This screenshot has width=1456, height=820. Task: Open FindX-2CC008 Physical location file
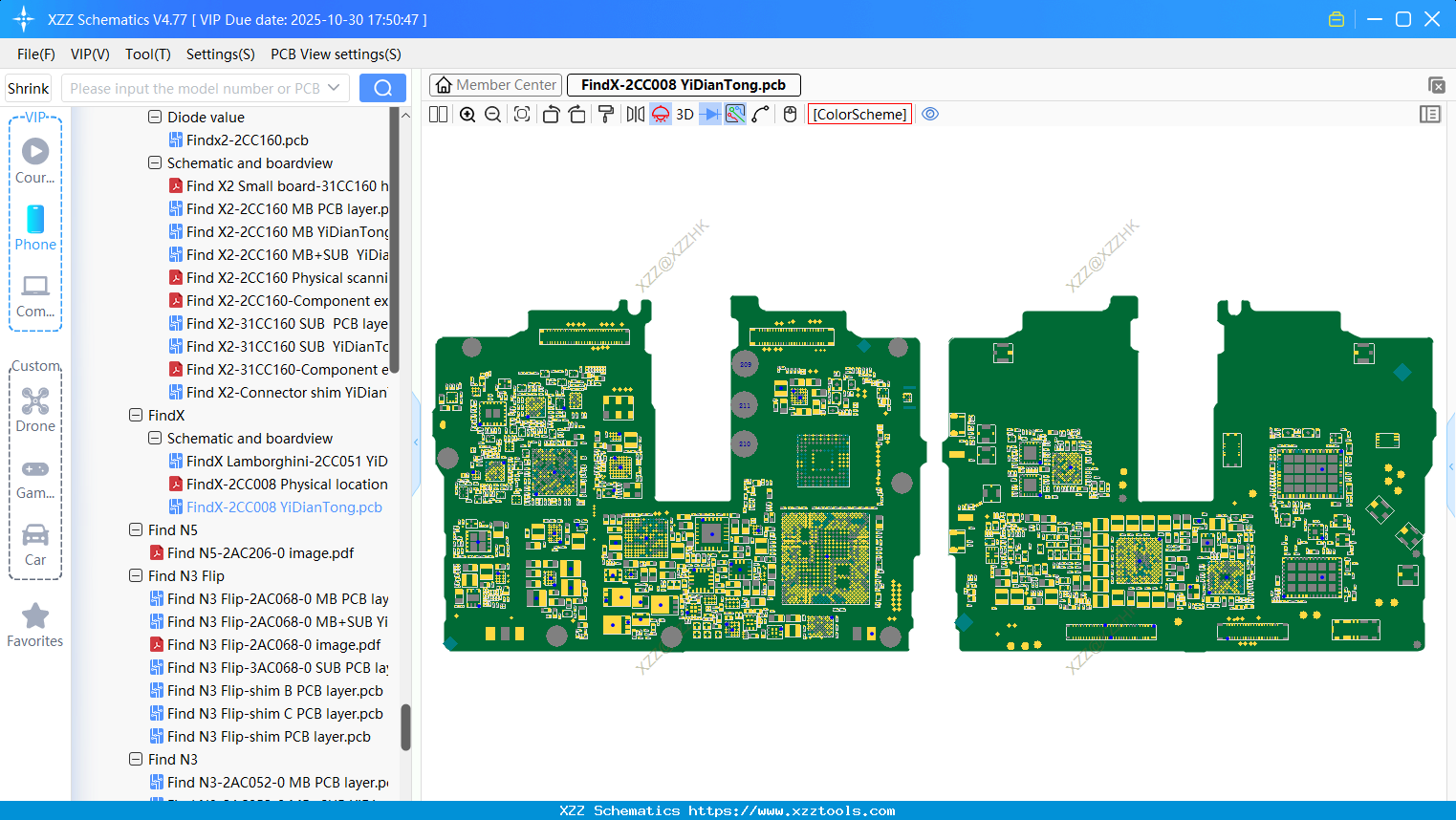click(x=286, y=485)
